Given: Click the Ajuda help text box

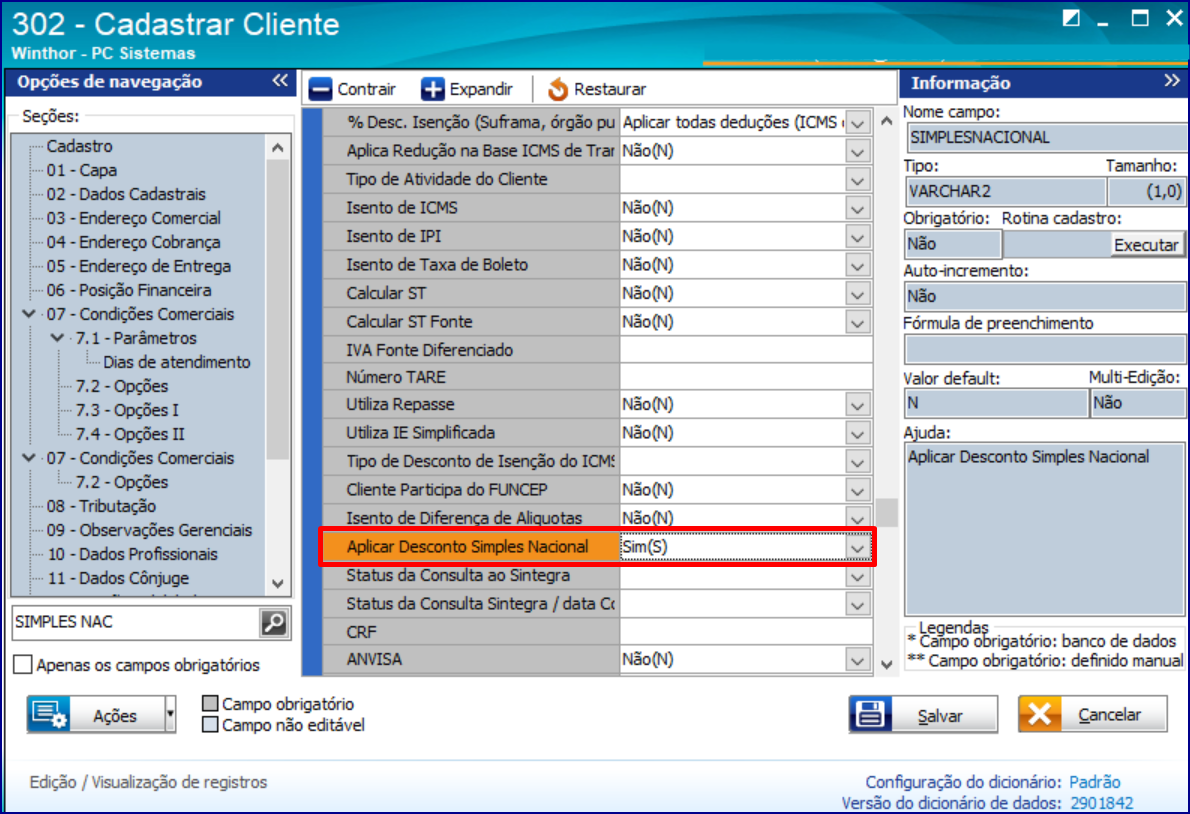Looking at the screenshot, I should tap(1044, 529).
